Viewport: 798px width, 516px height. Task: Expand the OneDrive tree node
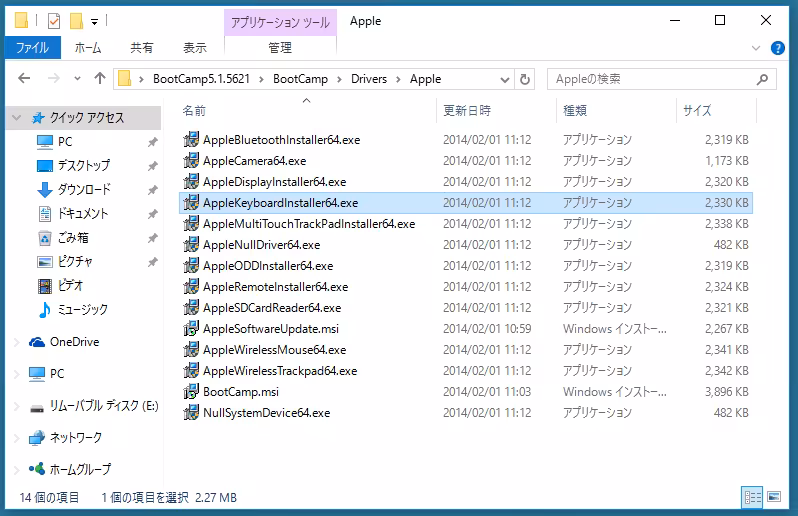pos(17,342)
